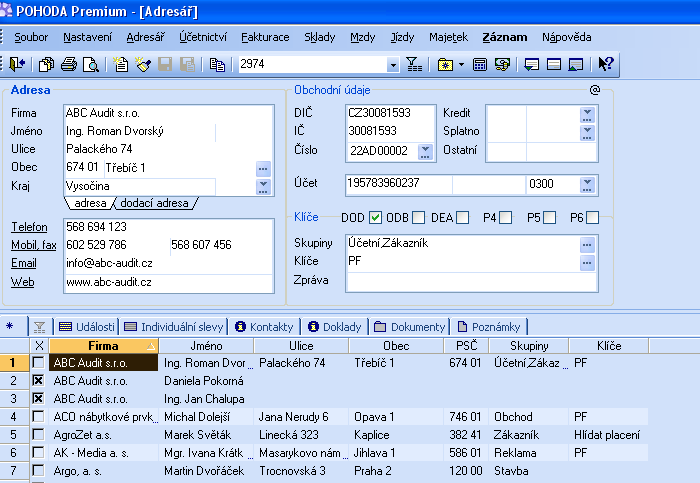Switch to the dodací adresa tab
700x483 pixels.
154,203
